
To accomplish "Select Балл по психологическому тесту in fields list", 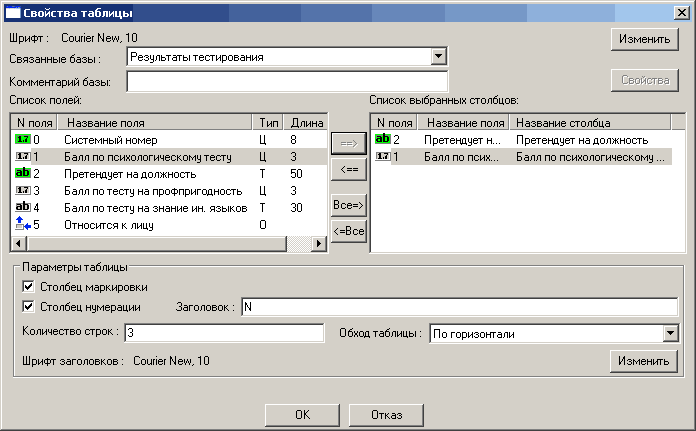I will pyautogui.click(x=170, y=157).
